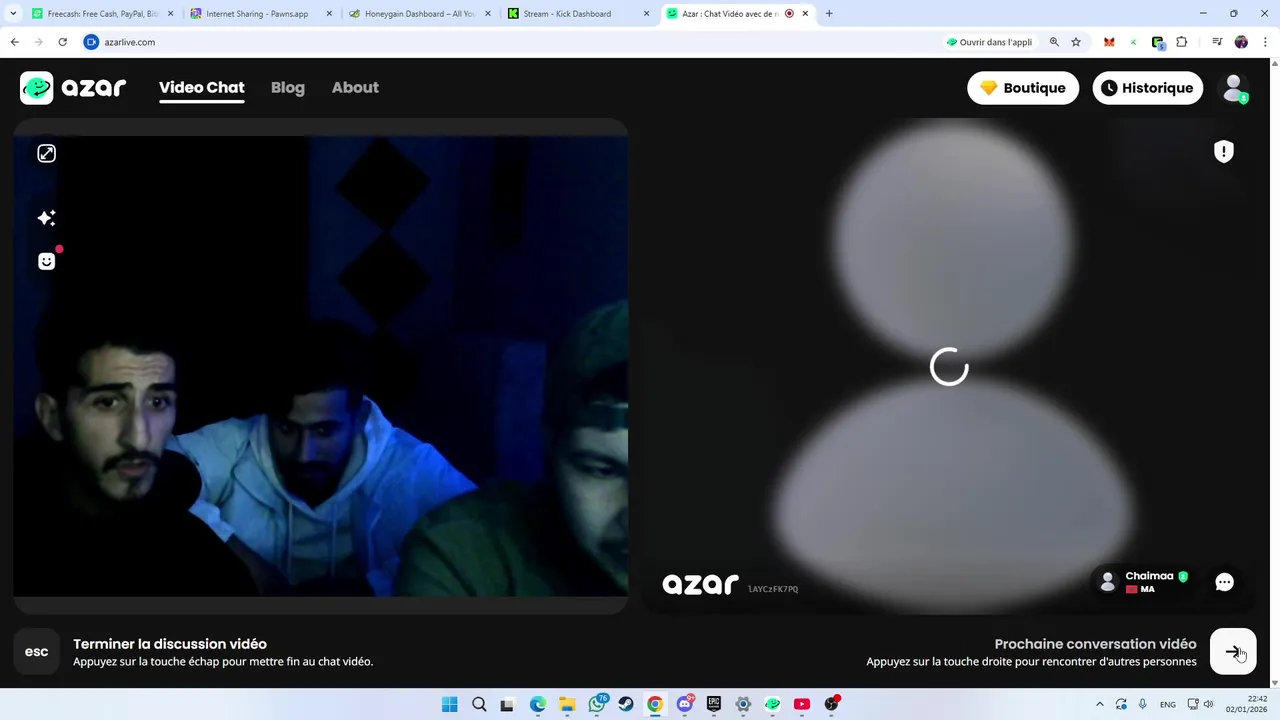Screen dimensions: 1280x720
Task: Open Steam from taskbar
Action: click(x=625, y=704)
